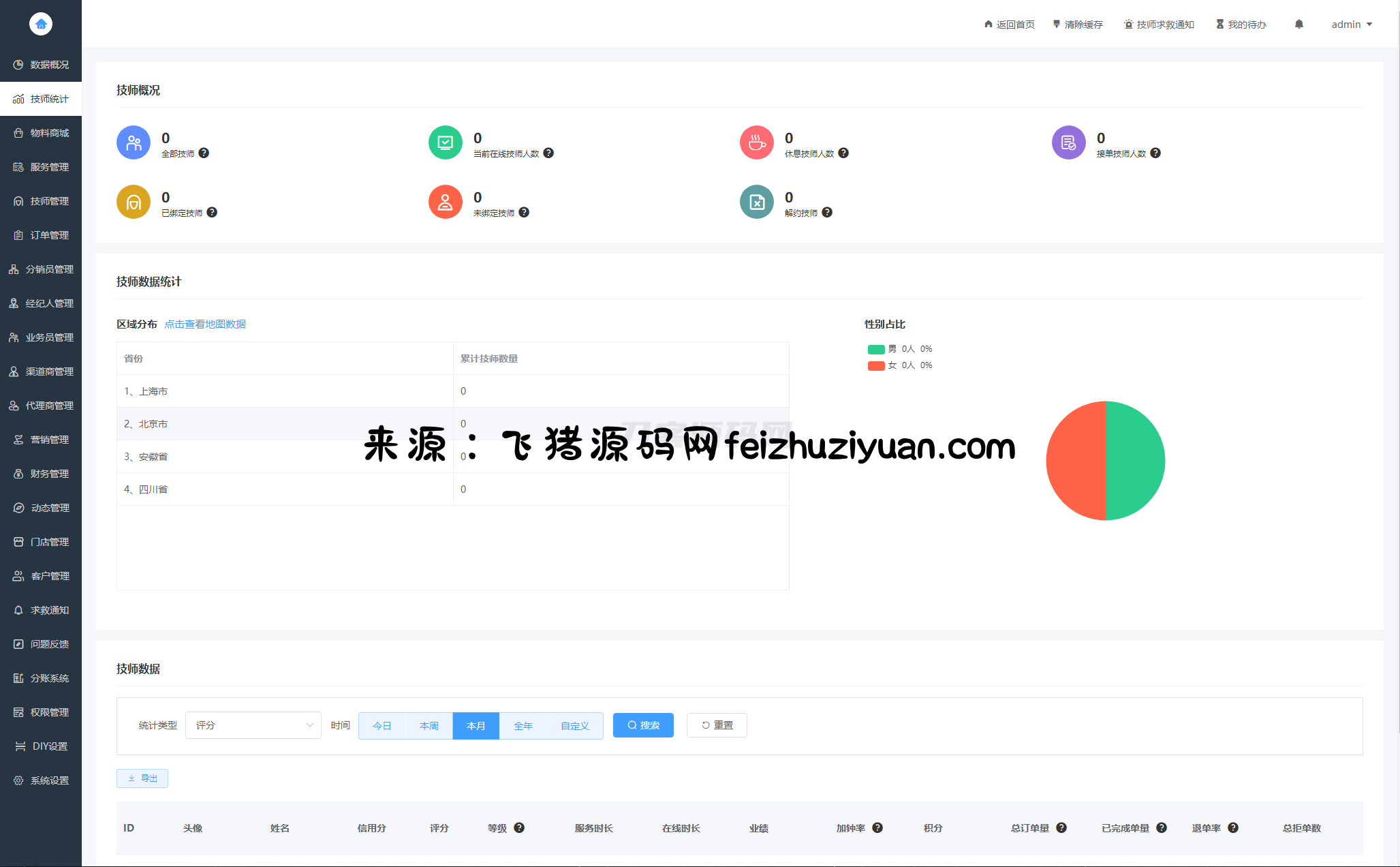
Task: Click help icon next to 全部技师
Action: pos(204,153)
